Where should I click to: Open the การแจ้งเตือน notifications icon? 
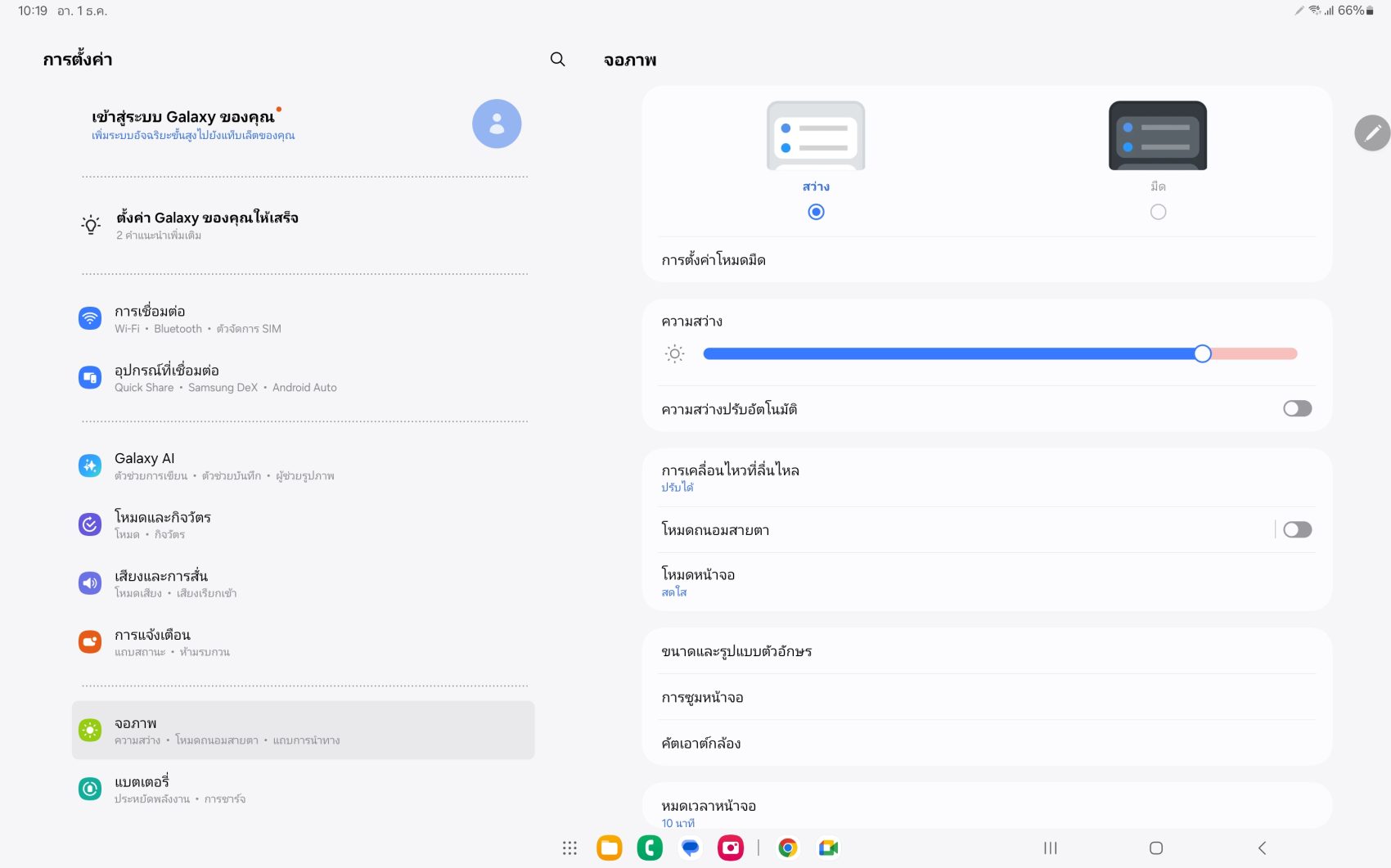pyautogui.click(x=90, y=642)
